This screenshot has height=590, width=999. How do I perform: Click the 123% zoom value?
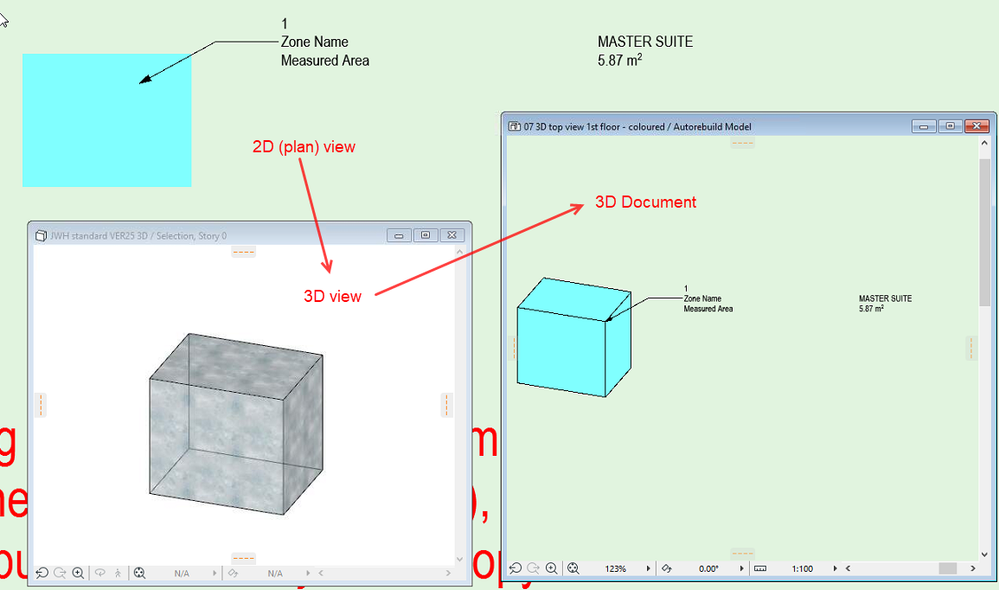[x=615, y=568]
